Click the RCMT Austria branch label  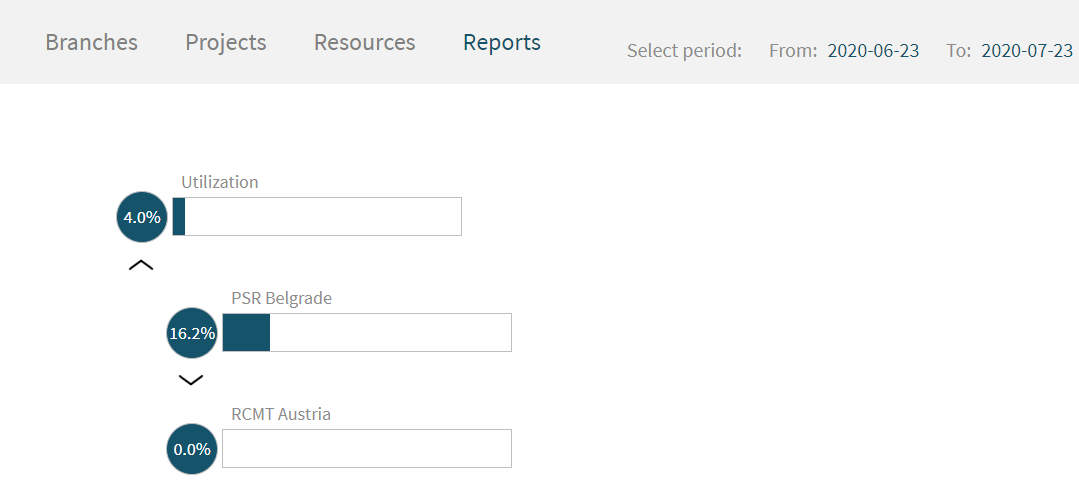click(x=281, y=415)
